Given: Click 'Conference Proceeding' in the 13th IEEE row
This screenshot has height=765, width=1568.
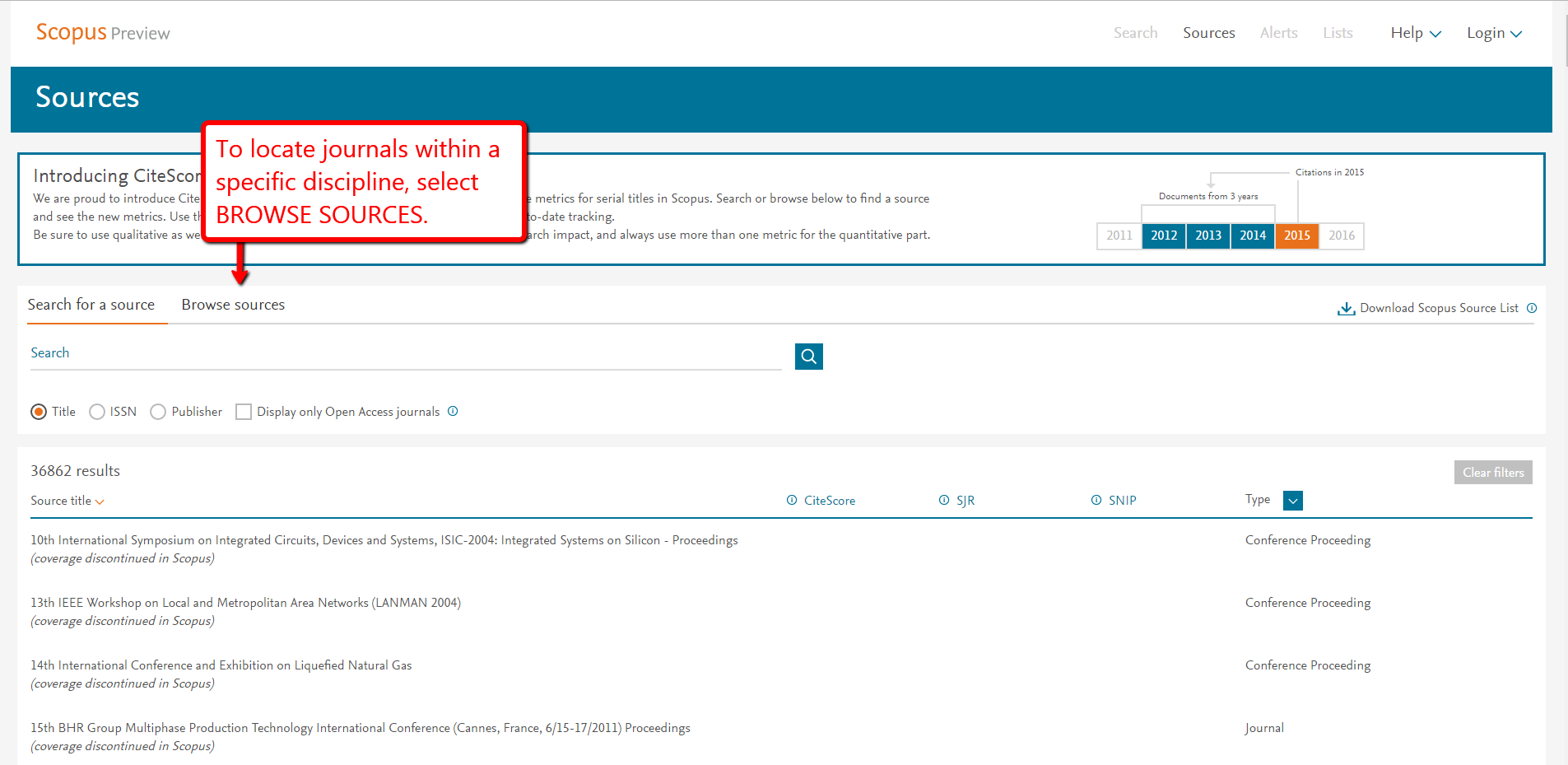Looking at the screenshot, I should (x=1308, y=603).
